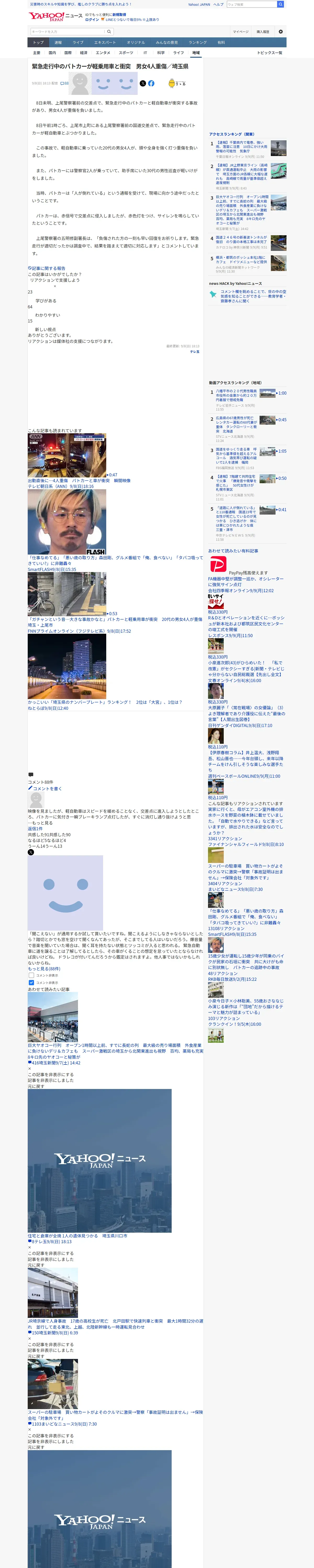Open the 森田剛 FLASH photo thumbnail
This screenshot has height=1568, width=314.
66,522
